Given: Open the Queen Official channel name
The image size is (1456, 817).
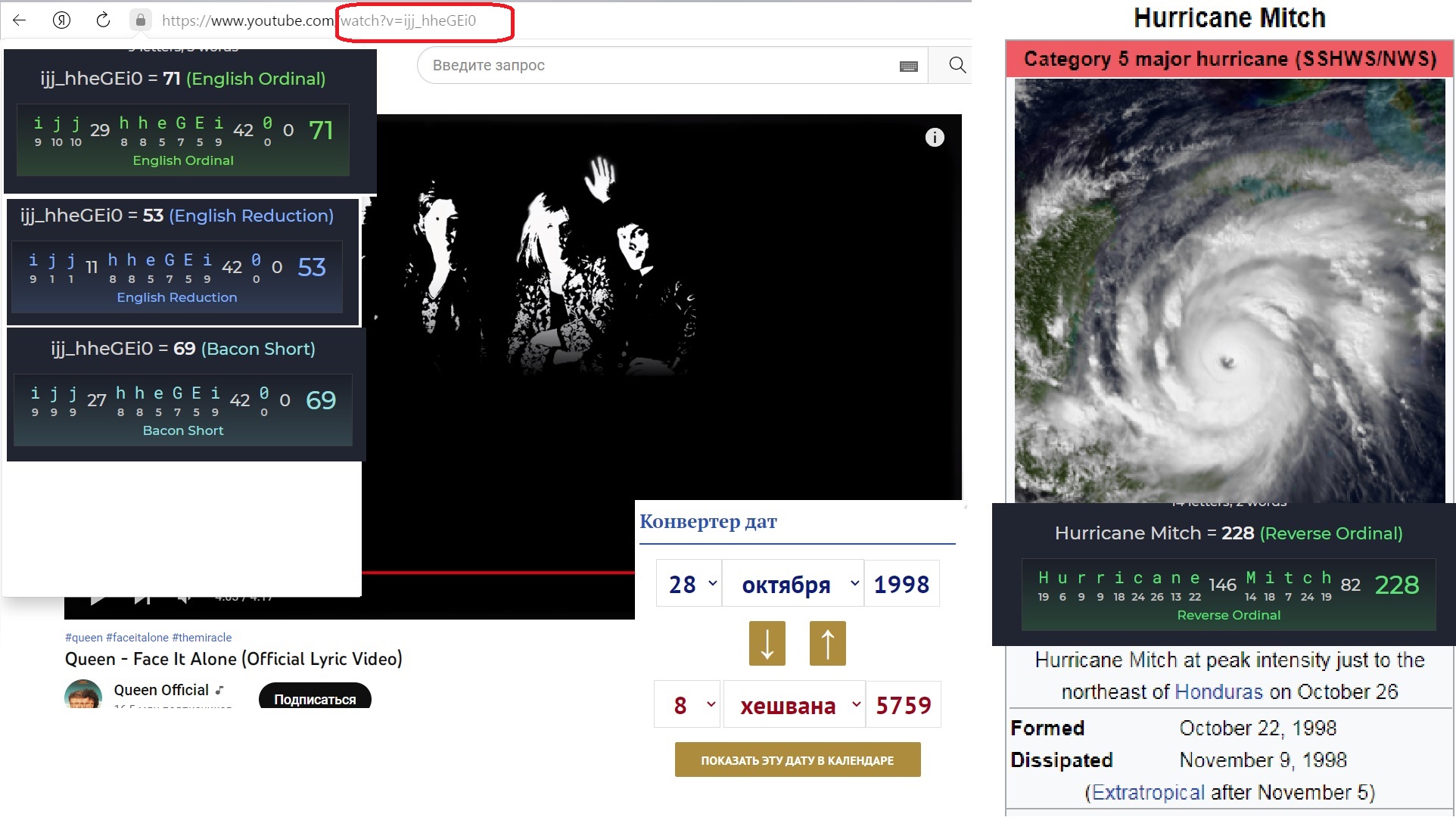Looking at the screenshot, I should pyautogui.click(x=161, y=690).
